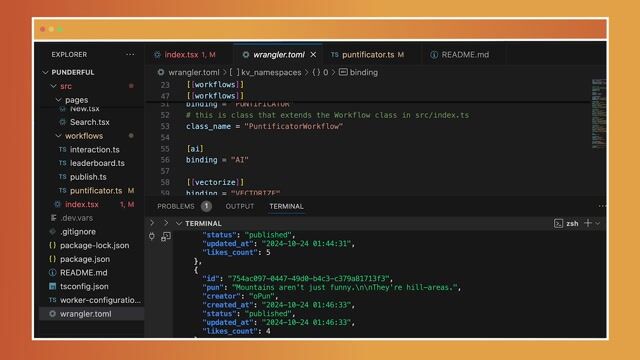Open package.json file
The image size is (640, 360).
(85, 259)
